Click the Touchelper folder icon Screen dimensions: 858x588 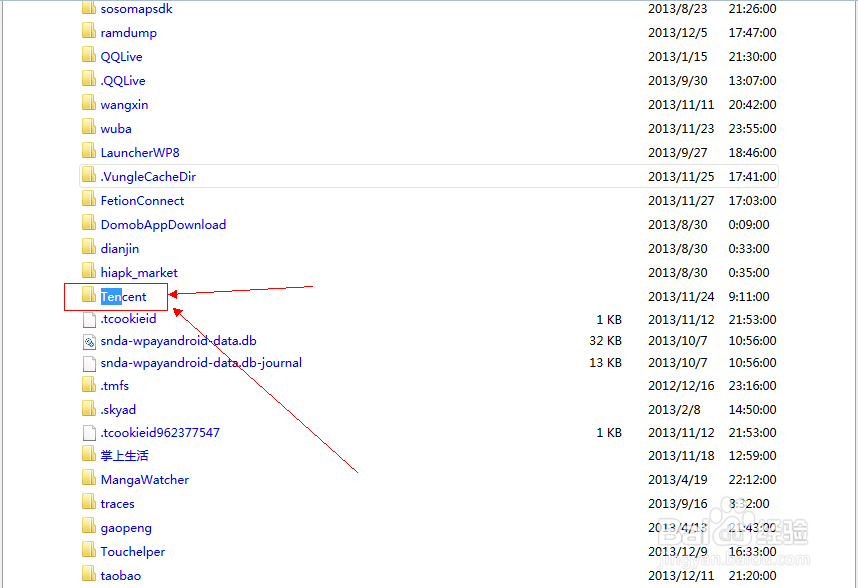point(89,550)
